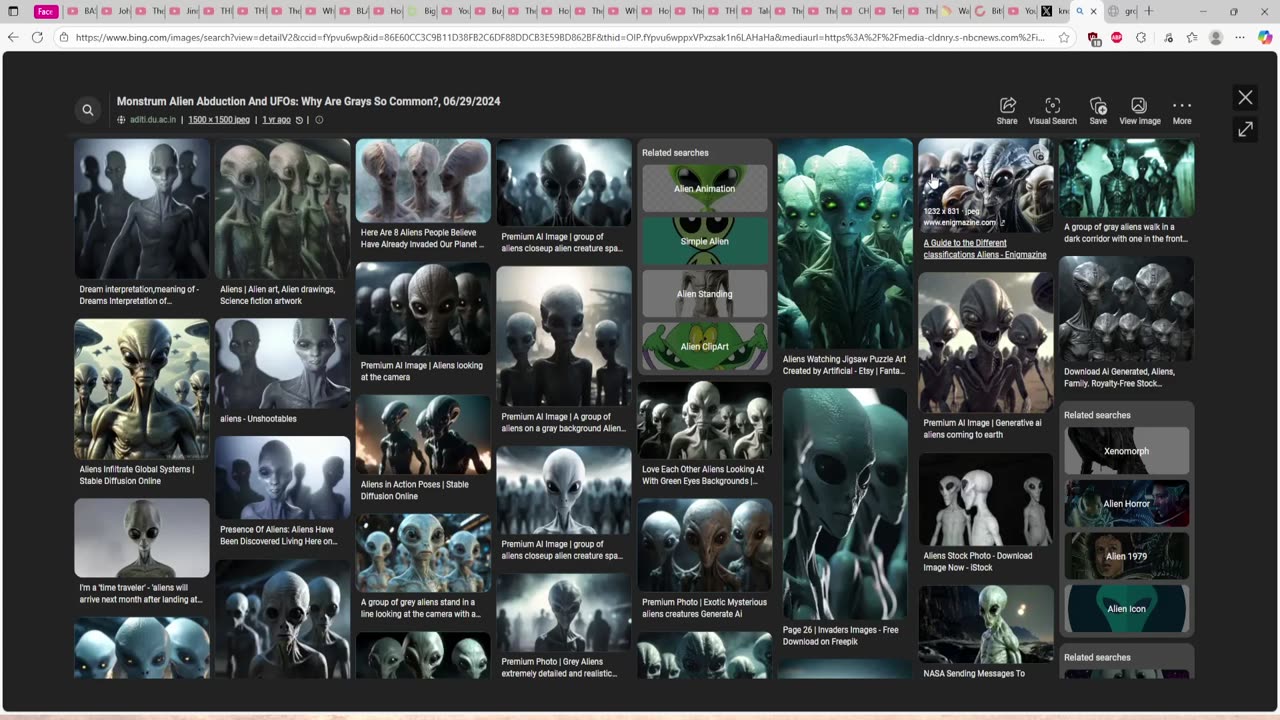Select the Alien ClipArt related search
The width and height of the screenshot is (1280, 720).
(x=704, y=346)
